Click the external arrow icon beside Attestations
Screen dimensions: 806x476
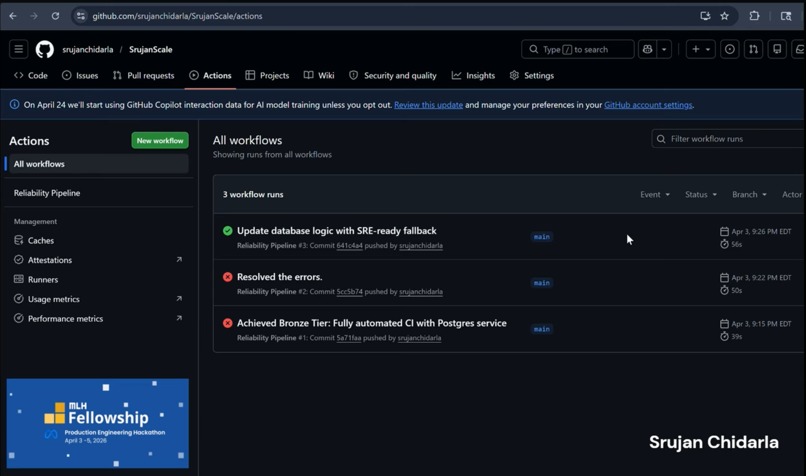[x=179, y=260]
